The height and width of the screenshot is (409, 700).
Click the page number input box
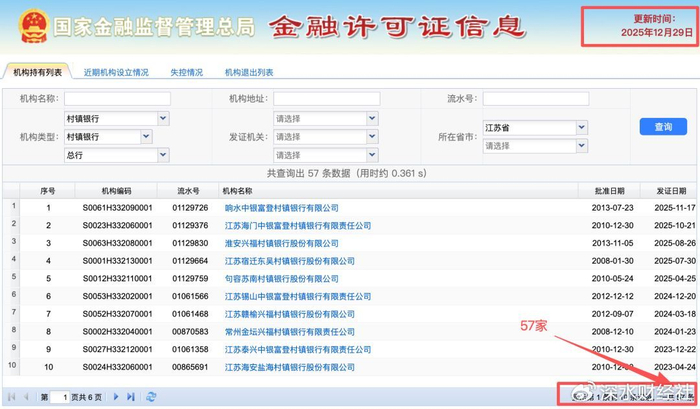click(59, 397)
